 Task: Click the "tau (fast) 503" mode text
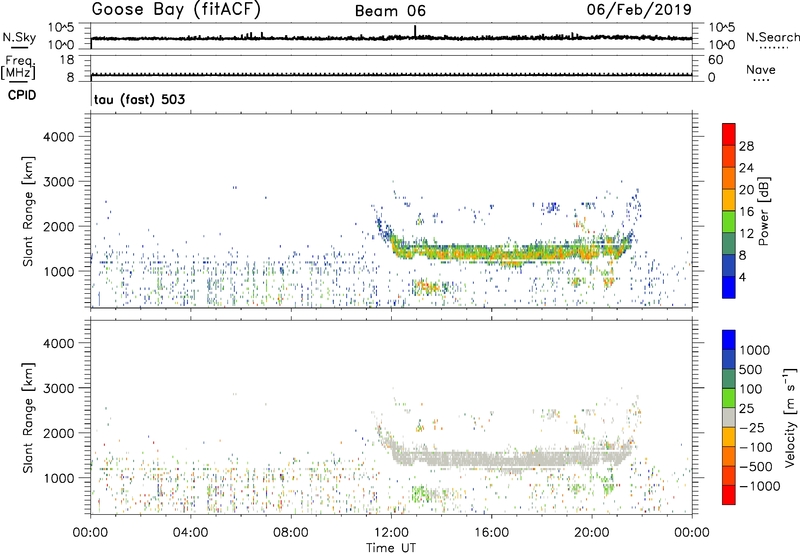pos(140,99)
